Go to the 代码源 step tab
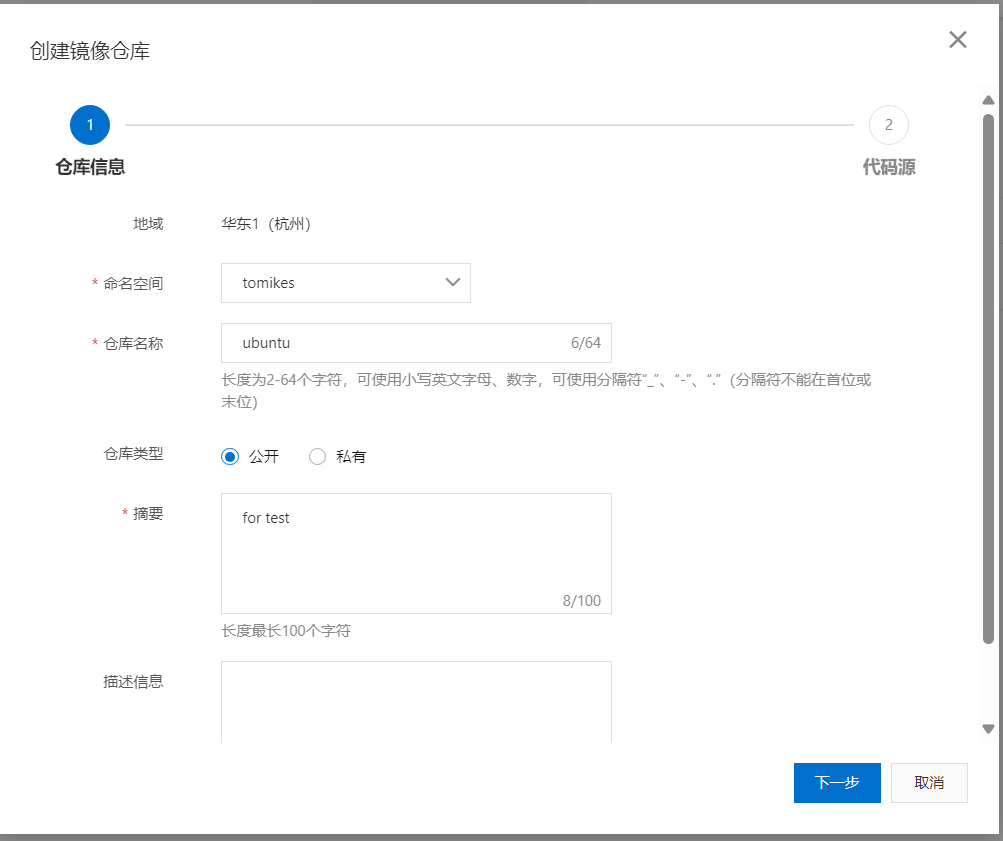This screenshot has width=1003, height=841. coord(888,167)
